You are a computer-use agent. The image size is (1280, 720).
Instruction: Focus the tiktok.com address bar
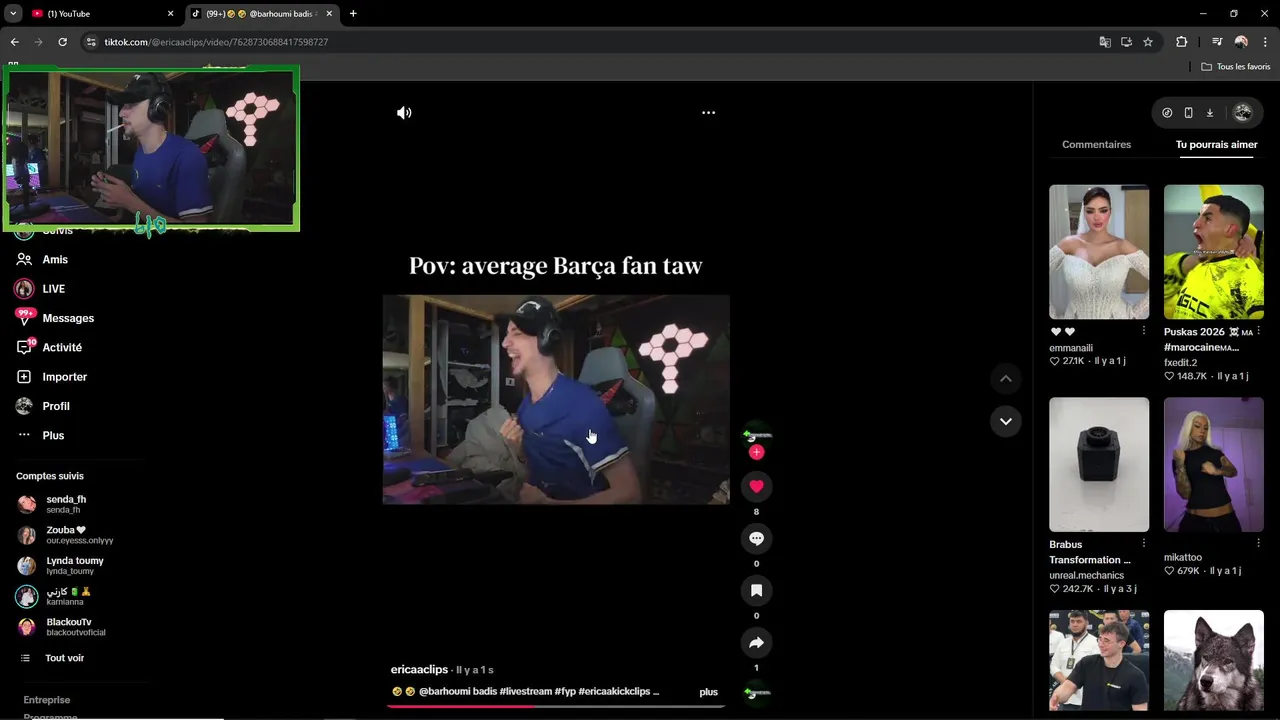click(x=590, y=42)
